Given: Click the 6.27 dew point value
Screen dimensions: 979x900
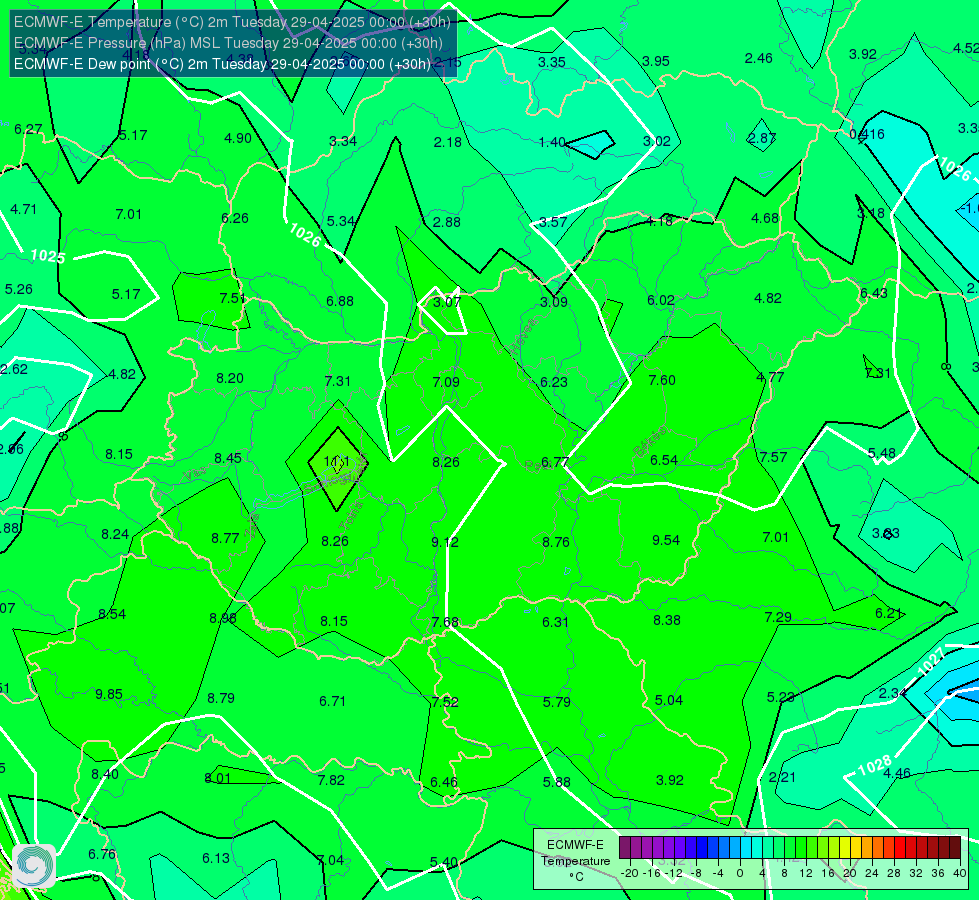Looking at the screenshot, I should (28, 129).
